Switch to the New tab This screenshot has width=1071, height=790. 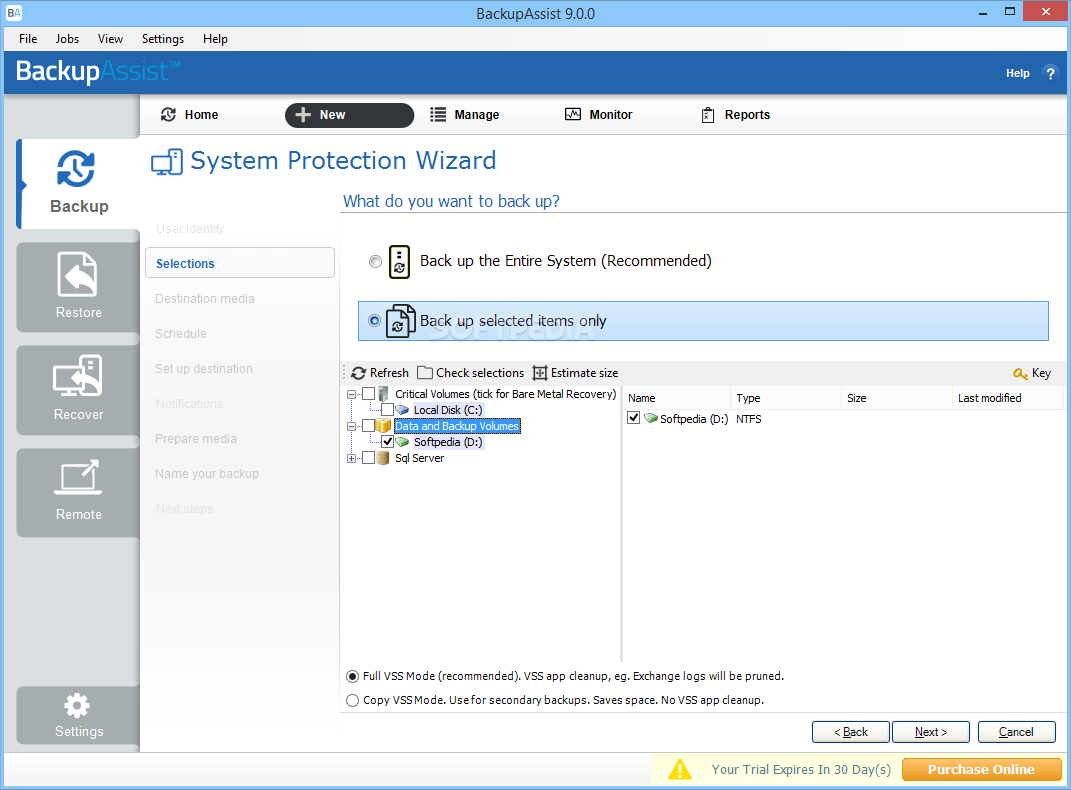(349, 115)
